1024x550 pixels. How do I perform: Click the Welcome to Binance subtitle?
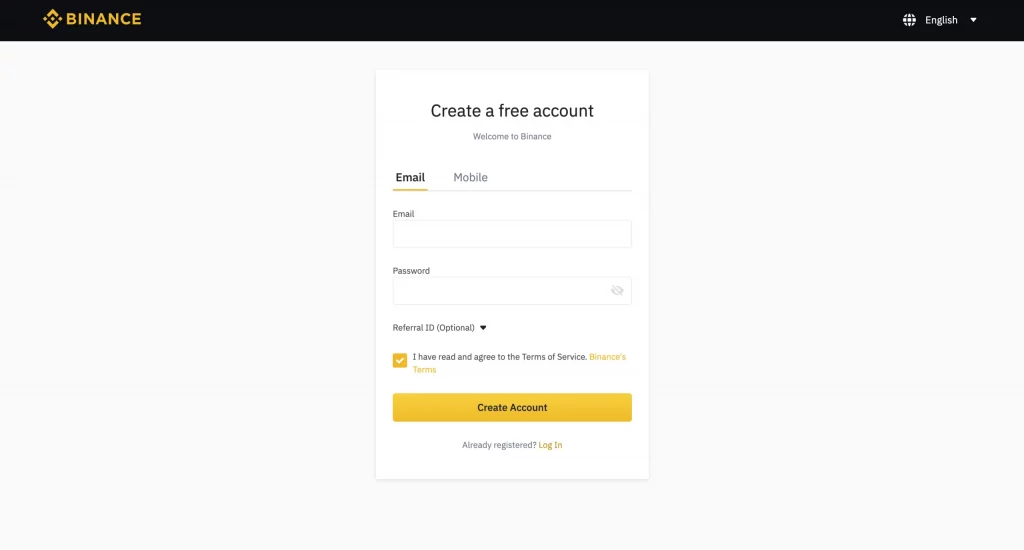tap(512, 137)
